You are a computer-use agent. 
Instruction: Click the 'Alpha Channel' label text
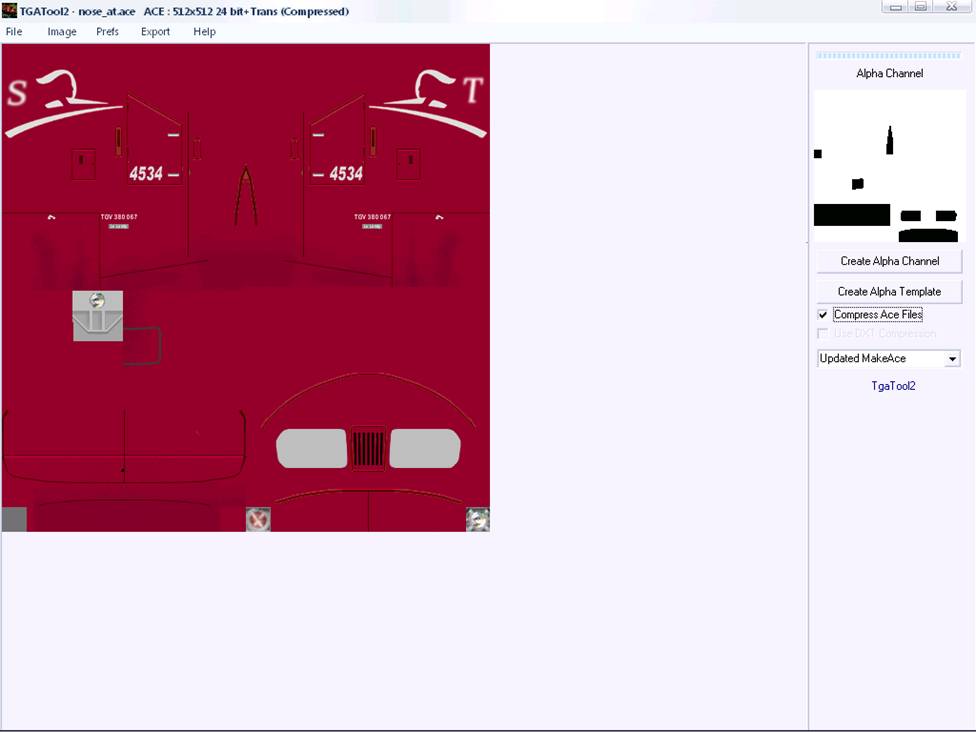(889, 73)
